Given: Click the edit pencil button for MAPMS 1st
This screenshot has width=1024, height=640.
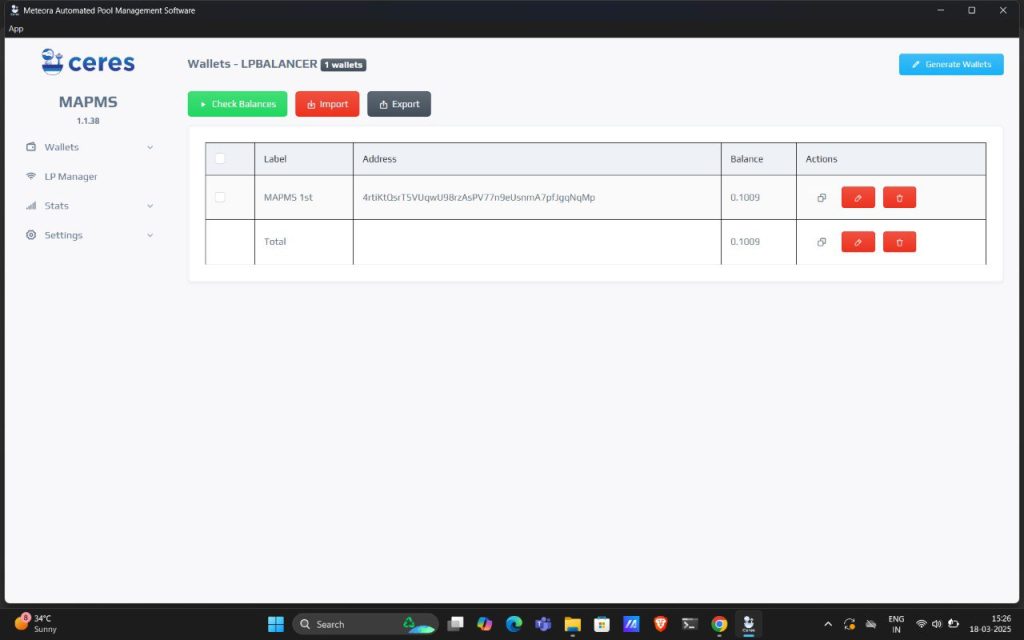Looking at the screenshot, I should tap(858, 197).
